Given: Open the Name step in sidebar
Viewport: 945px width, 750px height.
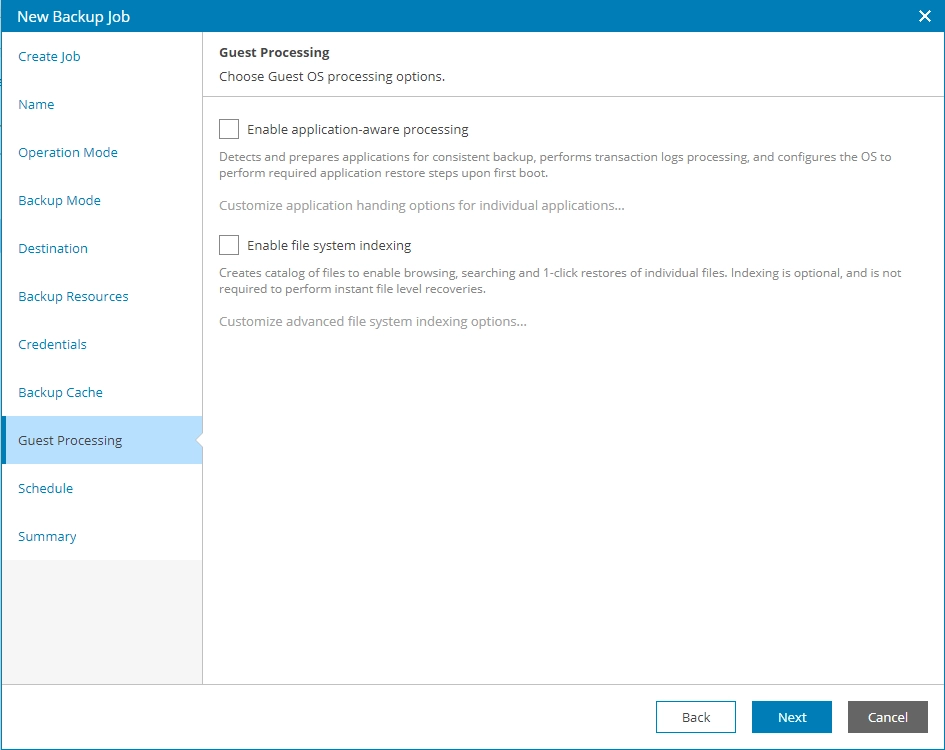Looking at the screenshot, I should point(36,104).
